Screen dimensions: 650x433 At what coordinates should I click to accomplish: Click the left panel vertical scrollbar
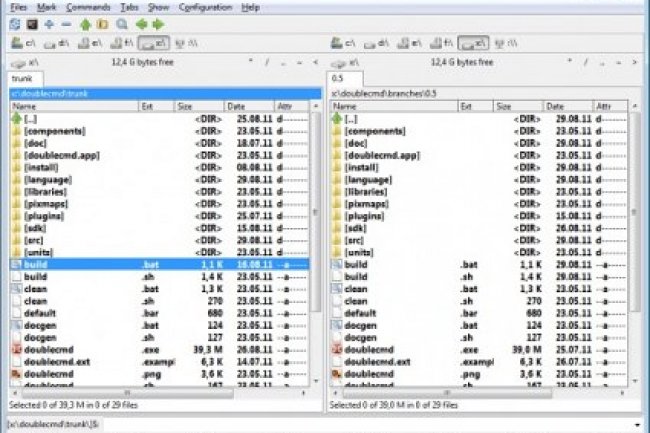[x=315, y=250]
